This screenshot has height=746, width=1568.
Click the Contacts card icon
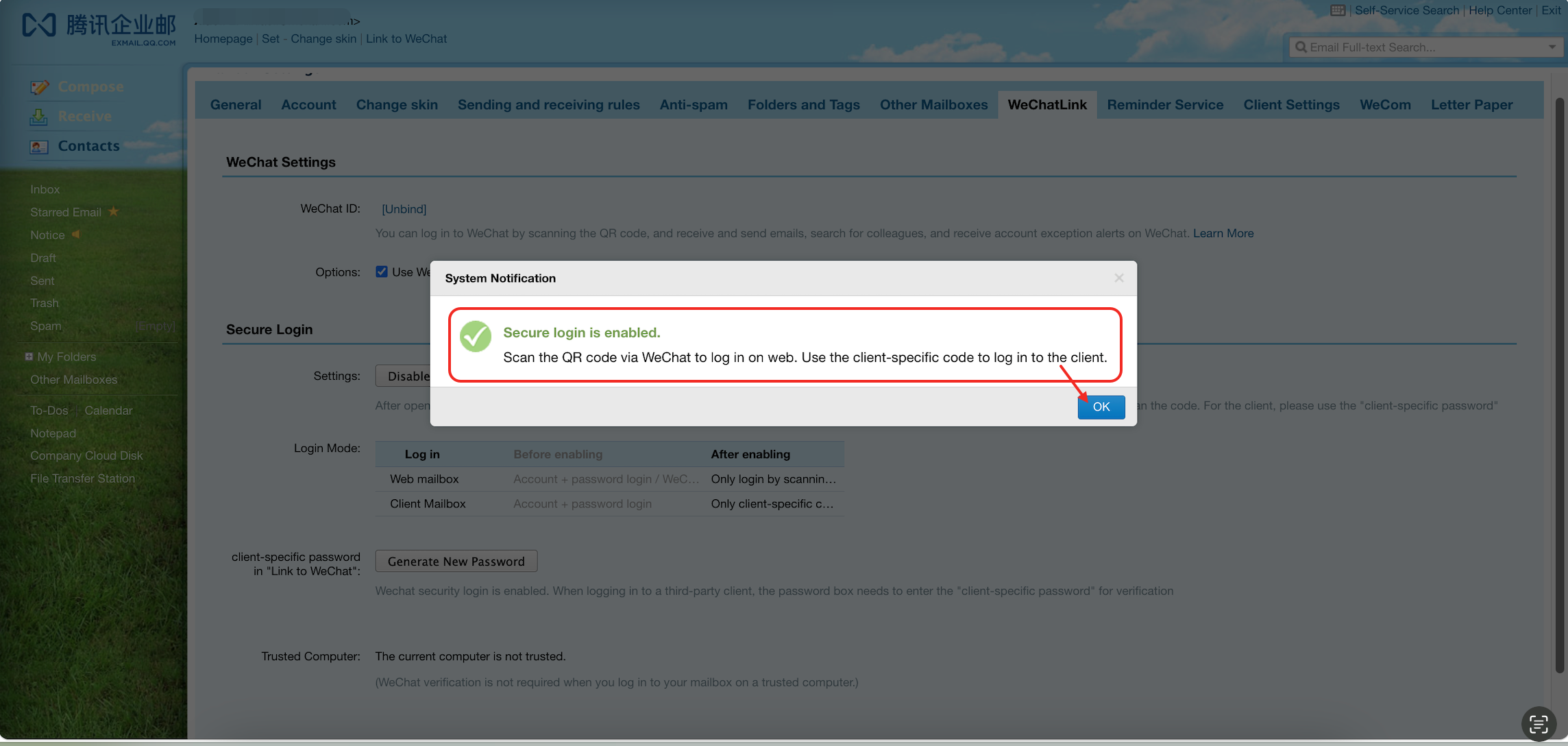tap(39, 147)
